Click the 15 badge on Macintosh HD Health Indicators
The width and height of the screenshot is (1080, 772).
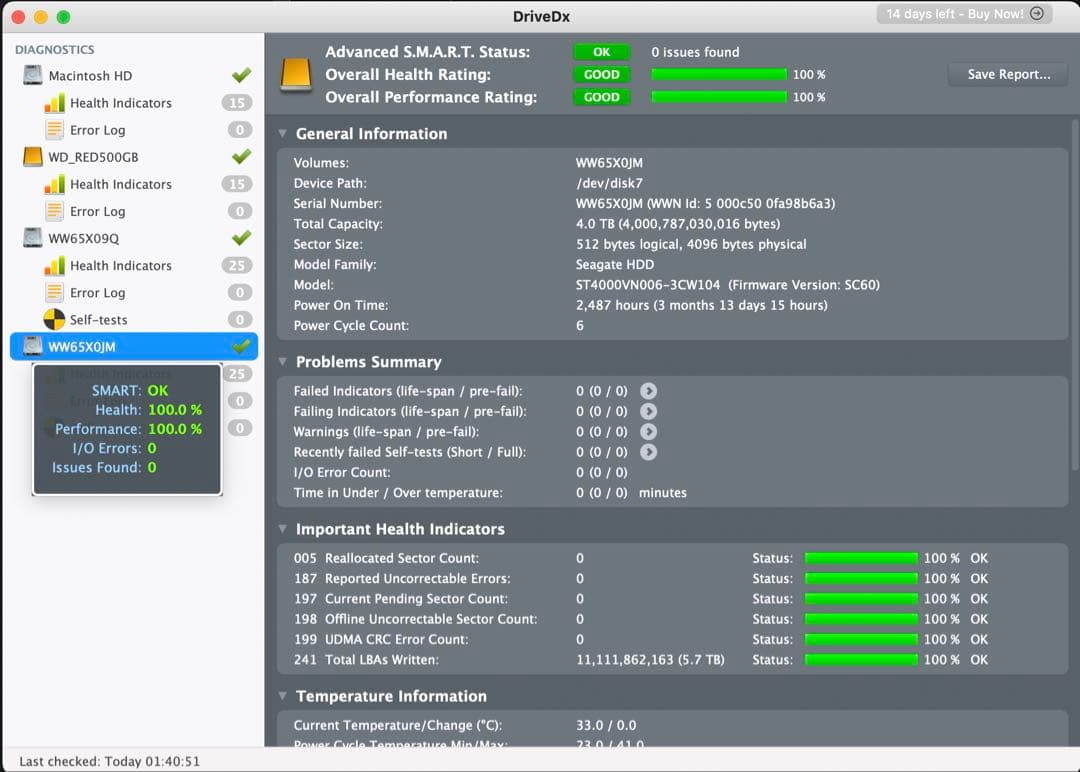tap(237, 103)
